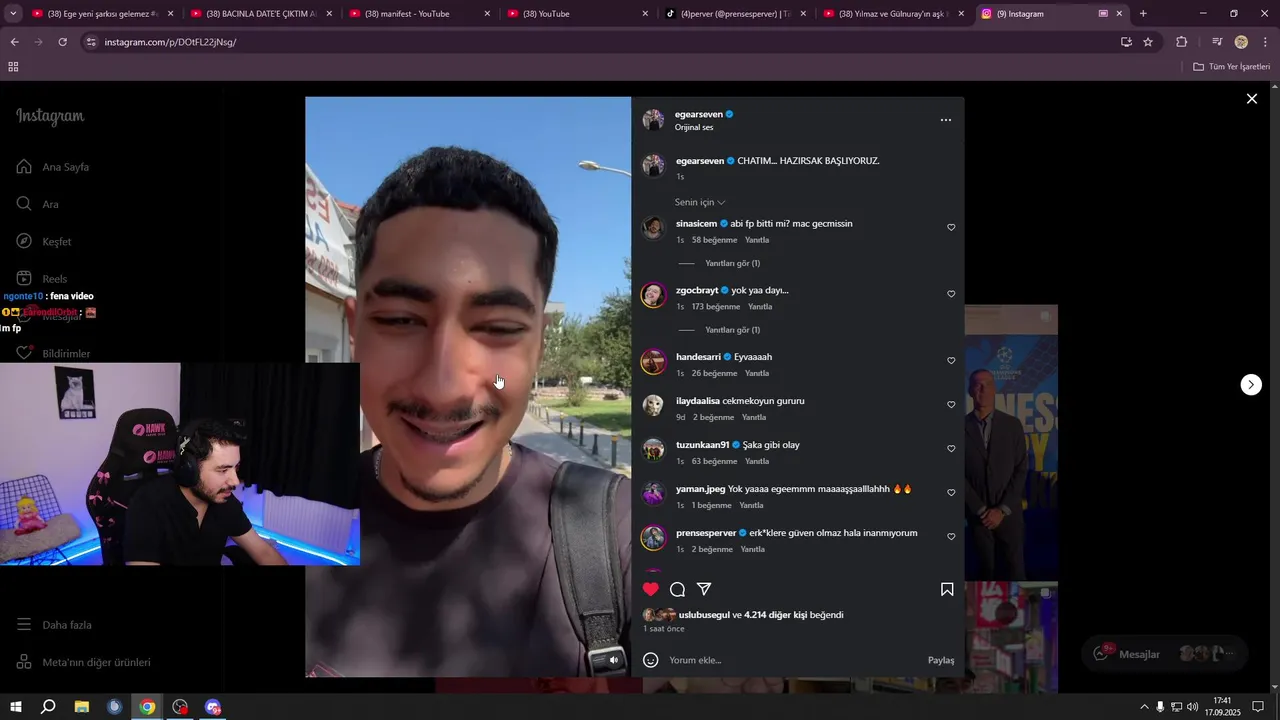Image resolution: width=1280 pixels, height=720 pixels.
Task: Show hidden system tray icons
Action: [x=1144, y=707]
